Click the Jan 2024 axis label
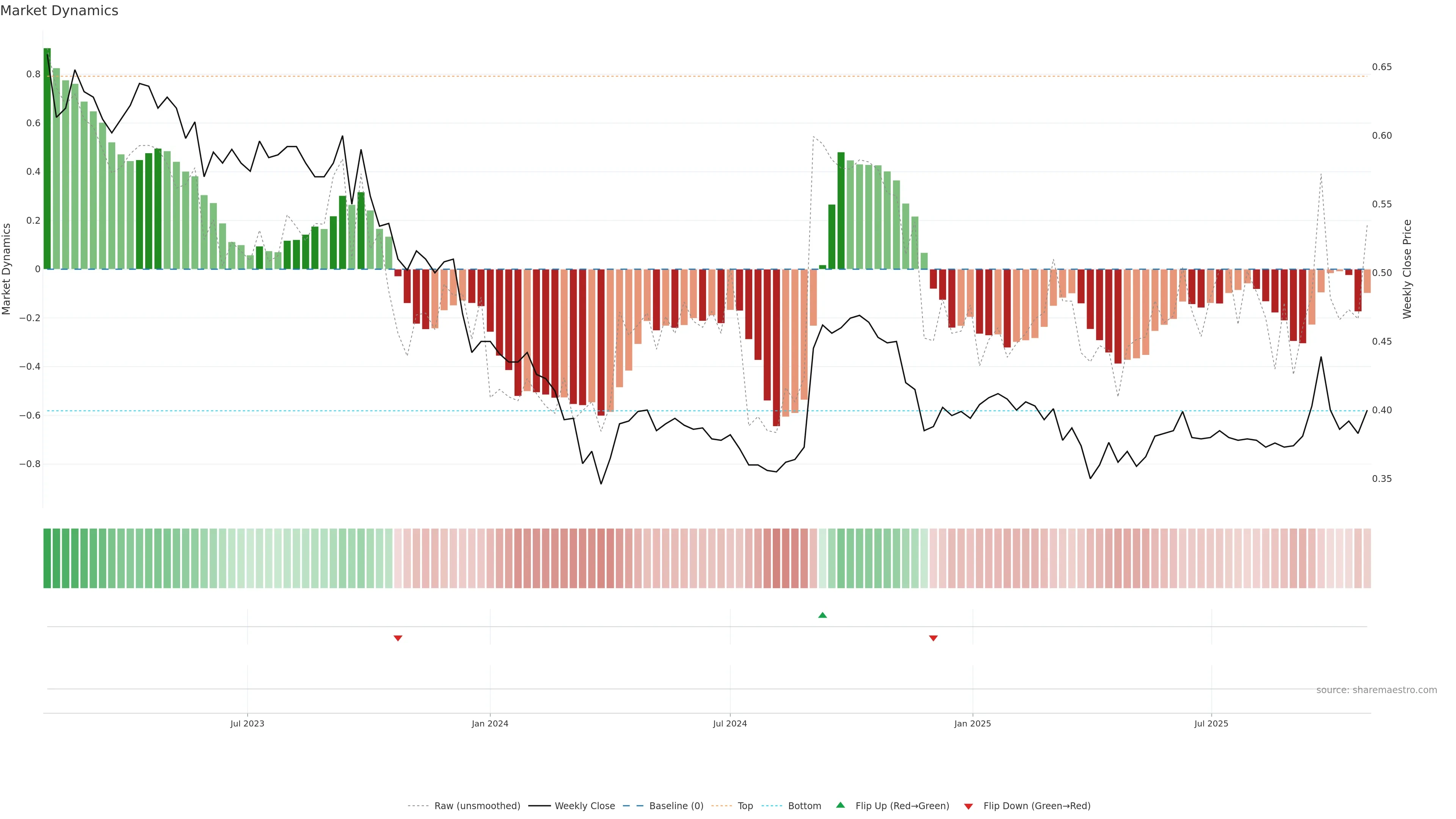Viewport: 1456px width, 819px height. point(490,723)
